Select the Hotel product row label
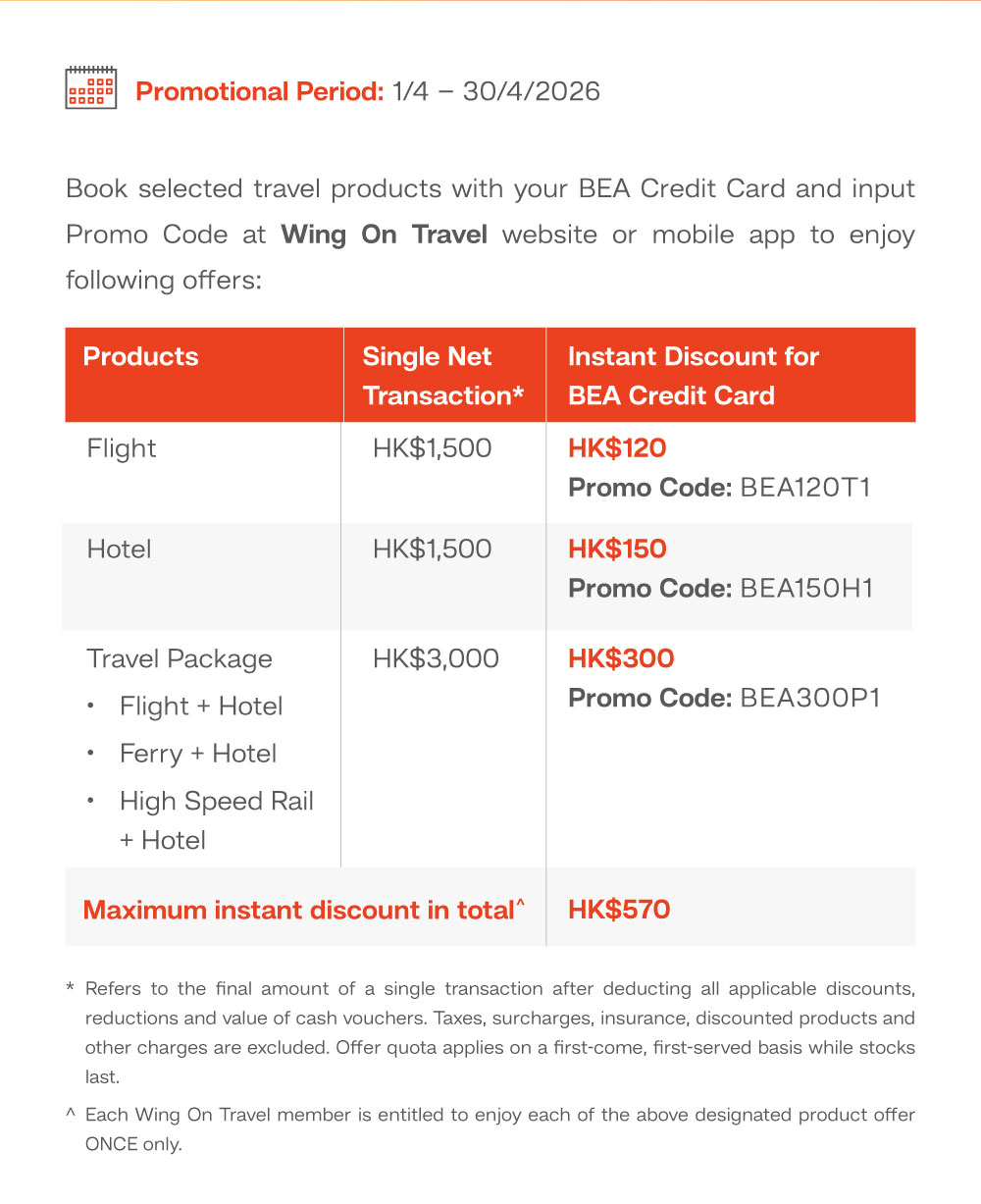Viewport: 981px width, 1204px height. [x=119, y=549]
